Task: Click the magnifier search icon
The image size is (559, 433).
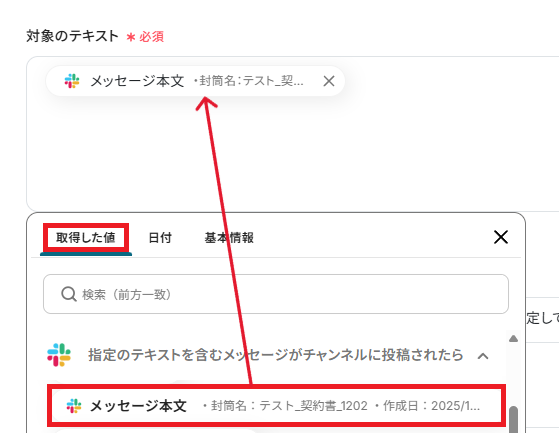Action: (68, 294)
